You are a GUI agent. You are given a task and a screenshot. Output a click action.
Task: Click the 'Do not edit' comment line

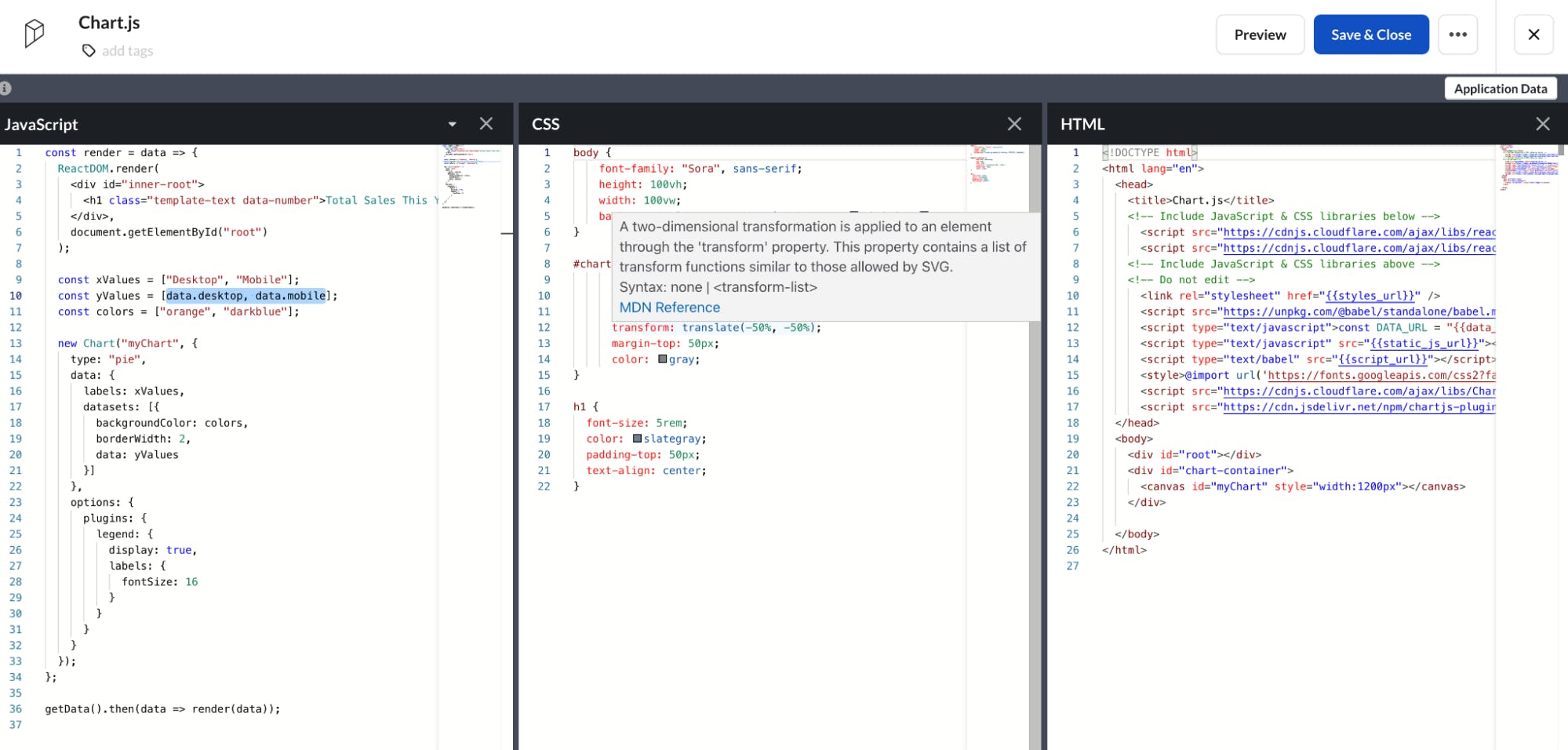[1191, 280]
